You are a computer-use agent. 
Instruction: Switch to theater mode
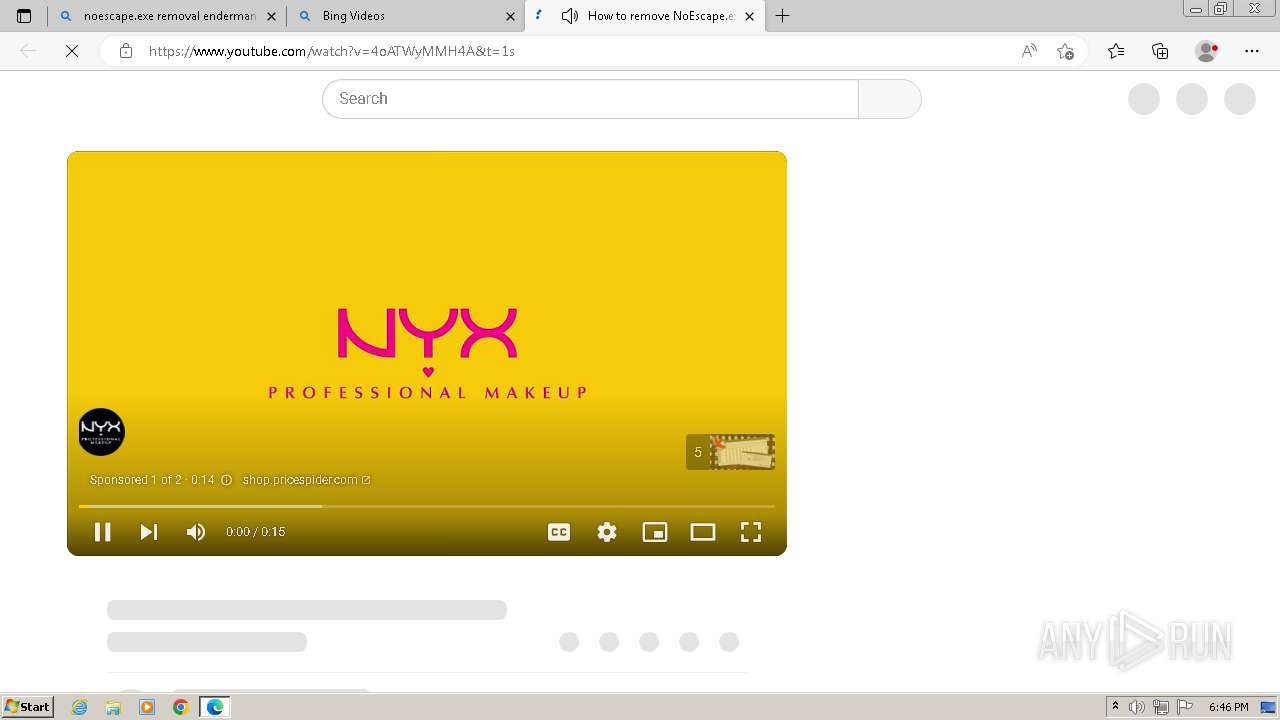(703, 532)
